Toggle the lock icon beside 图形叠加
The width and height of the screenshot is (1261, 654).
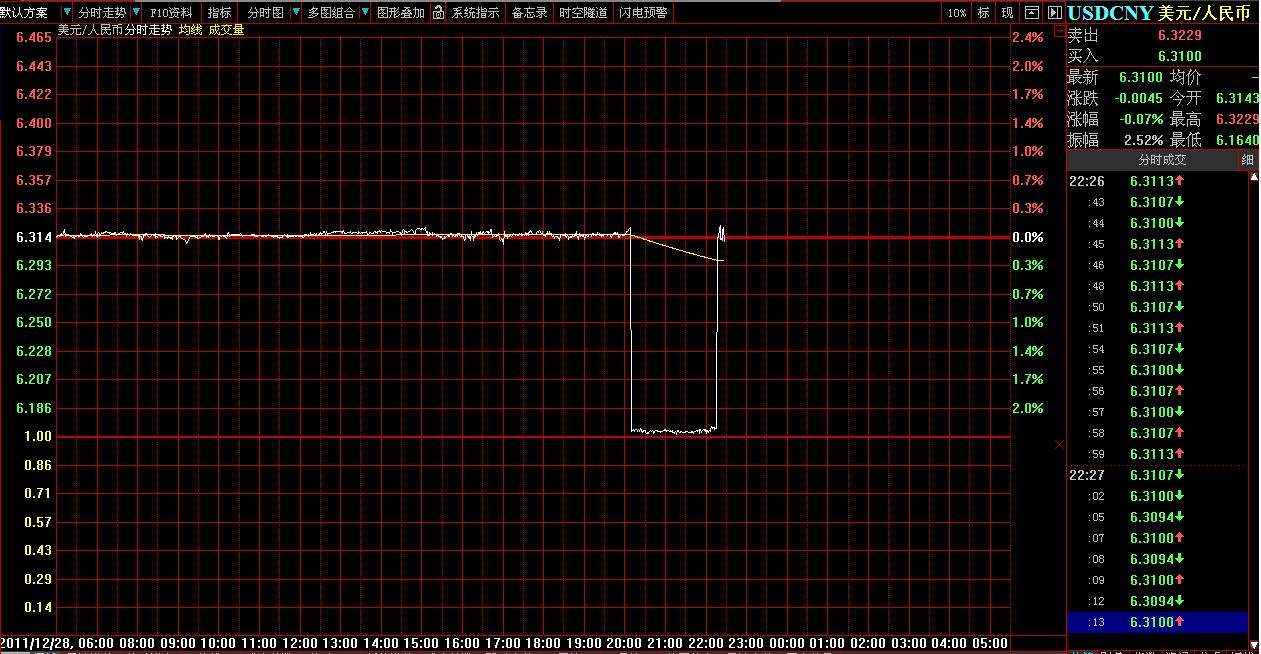[x=438, y=13]
